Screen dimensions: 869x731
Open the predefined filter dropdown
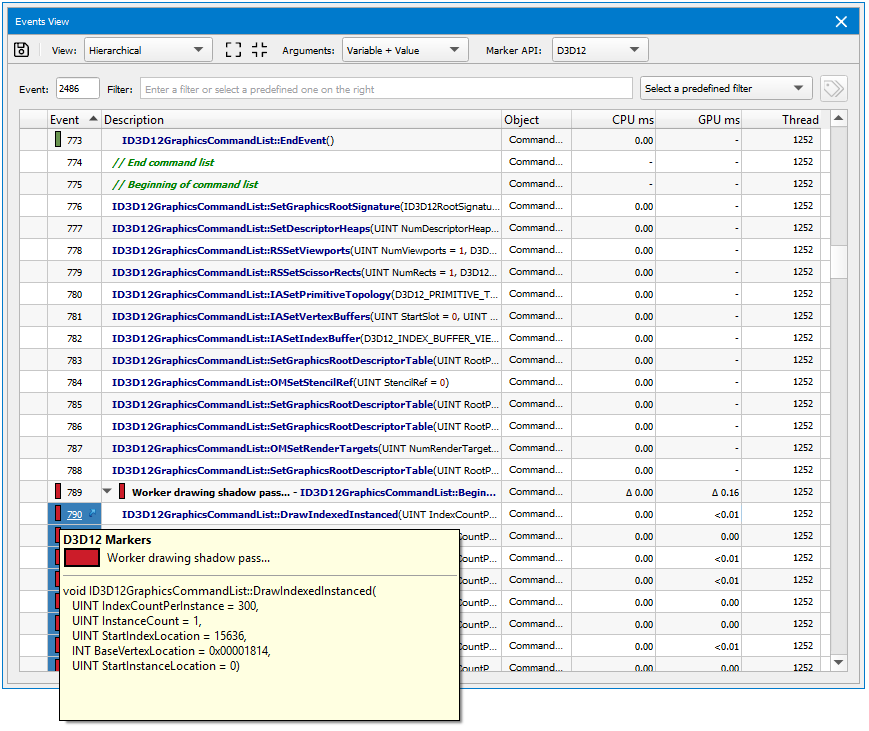point(726,89)
